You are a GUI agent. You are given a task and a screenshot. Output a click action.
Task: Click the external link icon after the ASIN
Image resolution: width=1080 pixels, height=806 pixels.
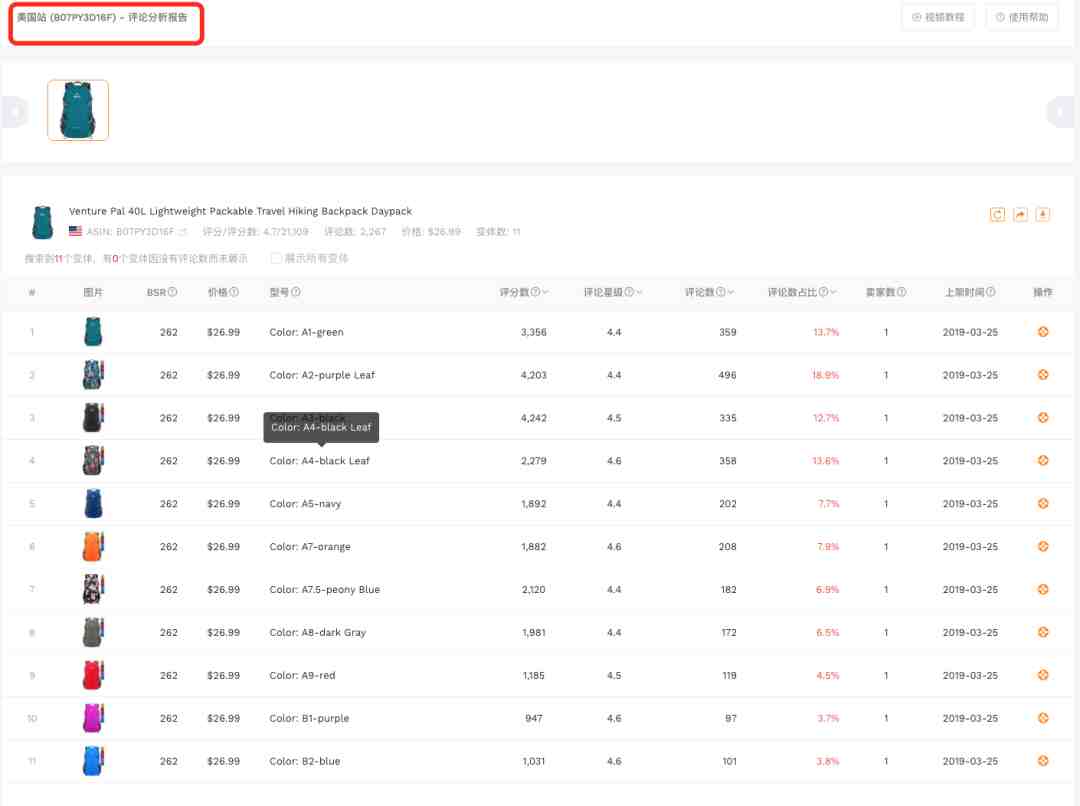(183, 232)
